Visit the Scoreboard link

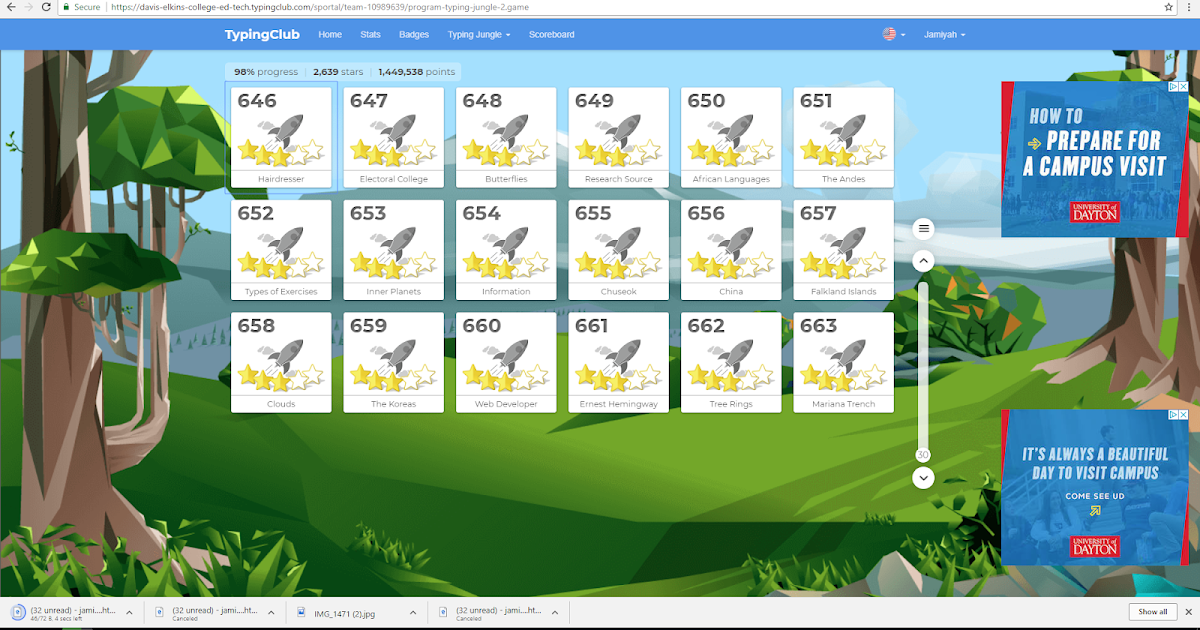coord(551,34)
